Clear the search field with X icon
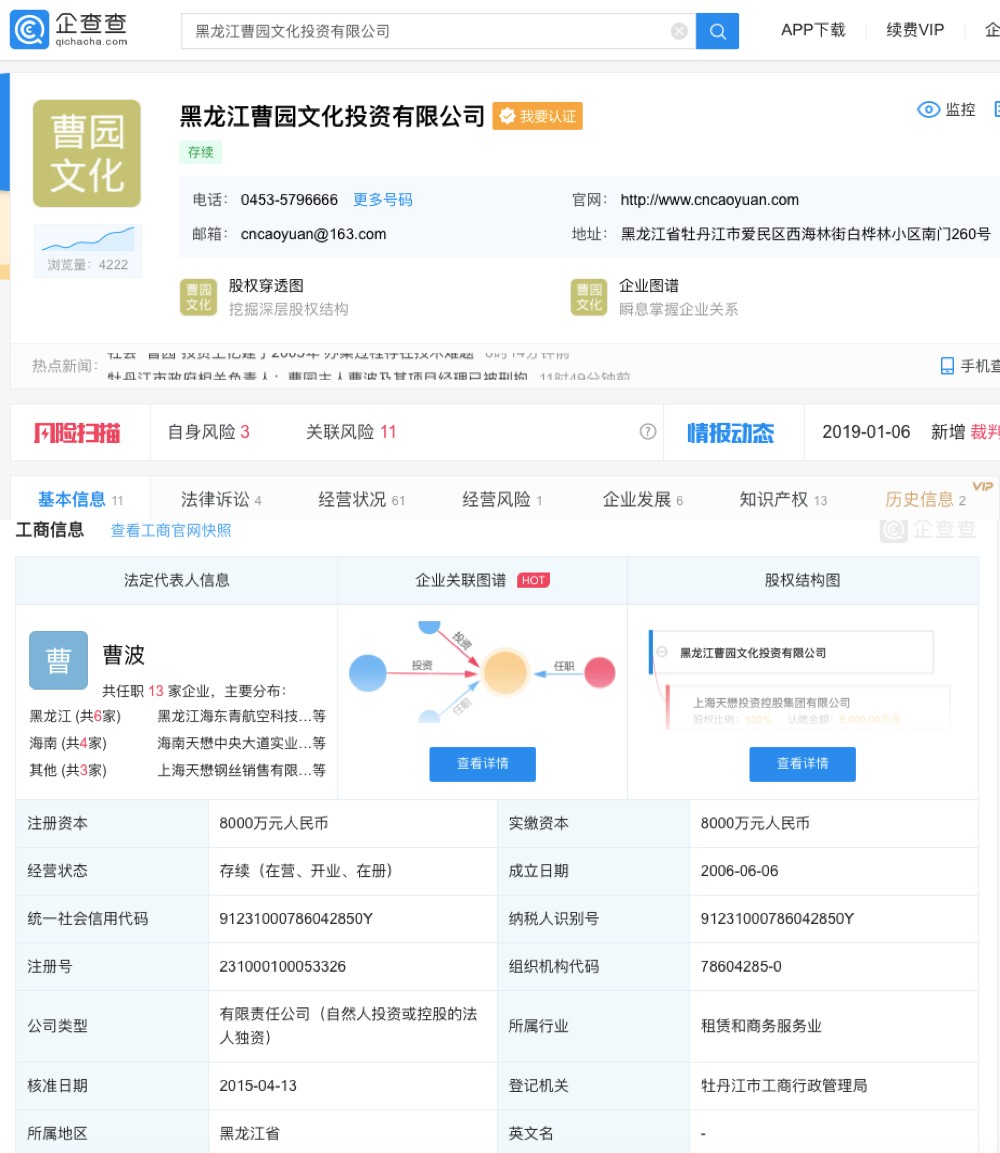The width and height of the screenshot is (1000, 1153). [x=679, y=31]
